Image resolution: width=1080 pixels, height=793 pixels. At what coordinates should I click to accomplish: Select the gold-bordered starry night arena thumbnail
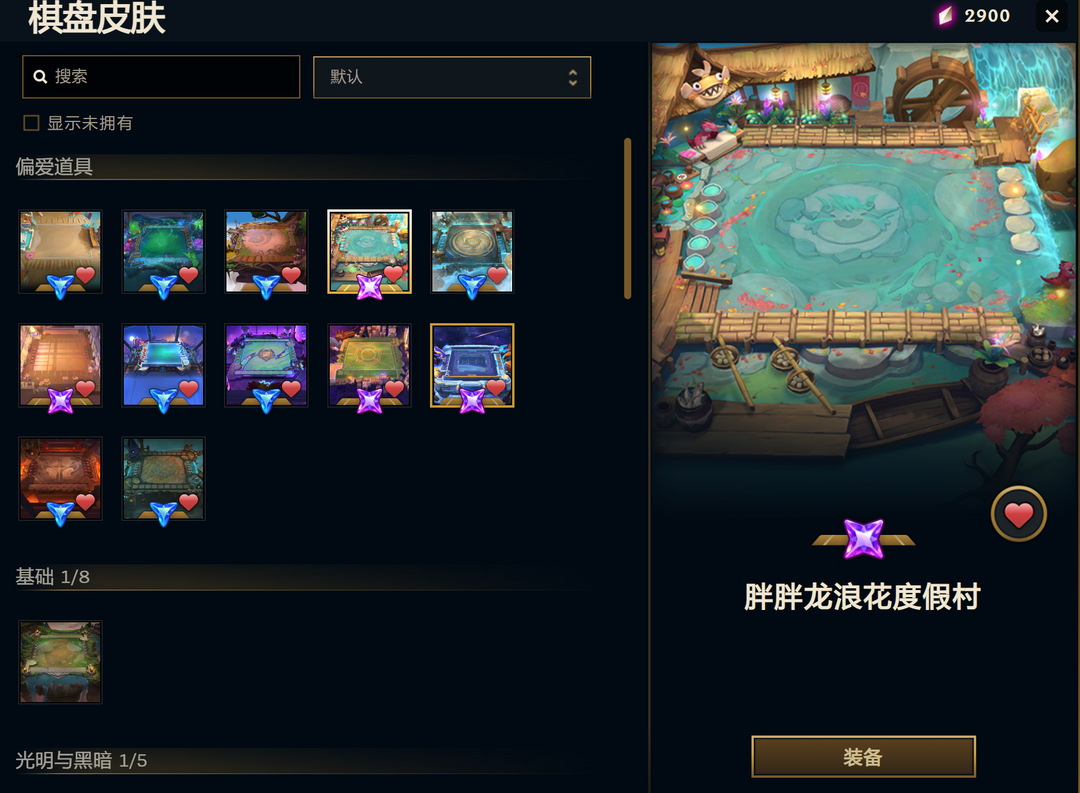pyautogui.click(x=472, y=365)
